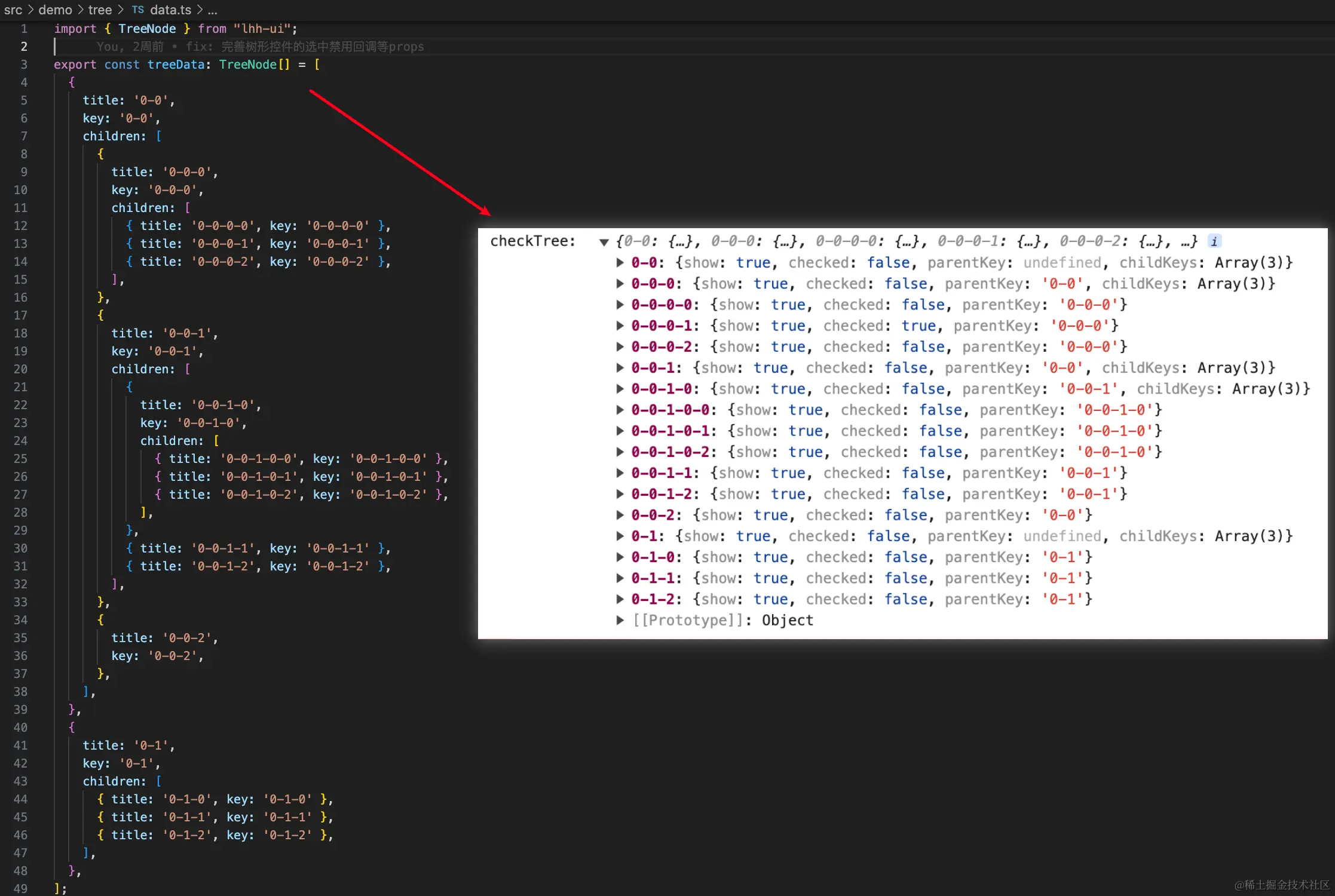1335x896 pixels.
Task: Expand the 0-0 entry in console
Action: [620, 262]
